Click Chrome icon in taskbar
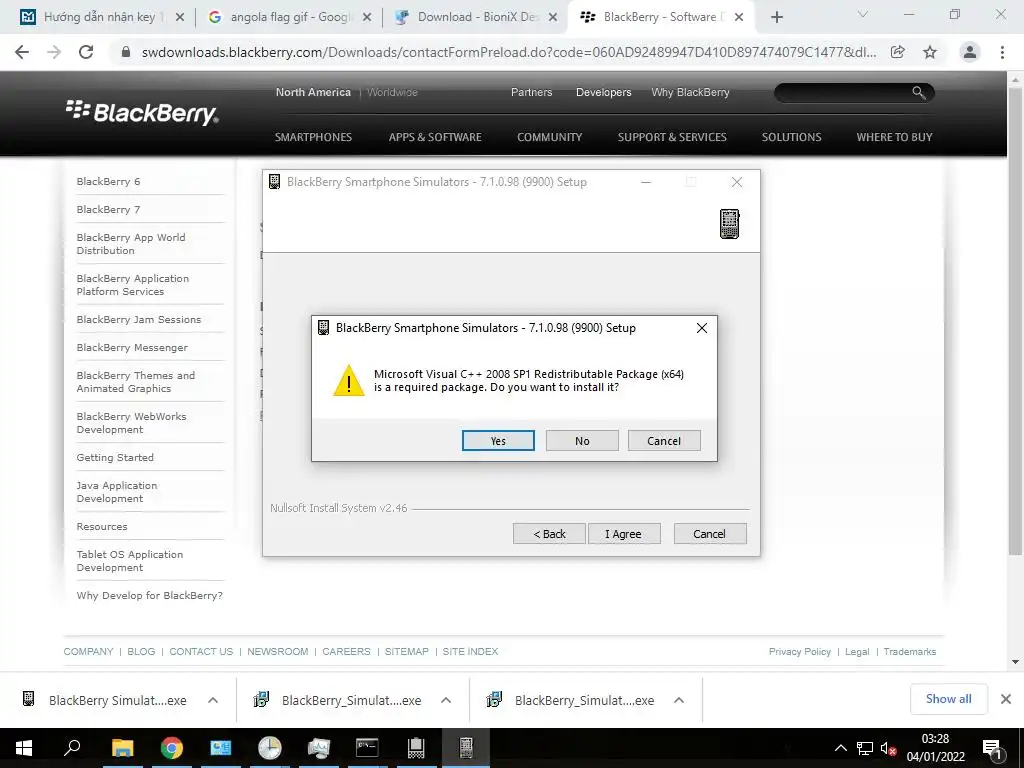 [x=172, y=748]
